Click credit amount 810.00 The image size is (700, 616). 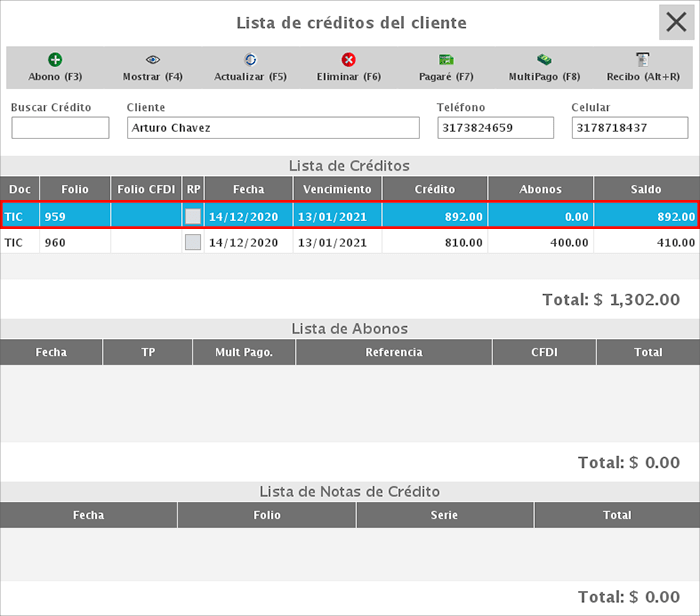[x=435, y=242]
